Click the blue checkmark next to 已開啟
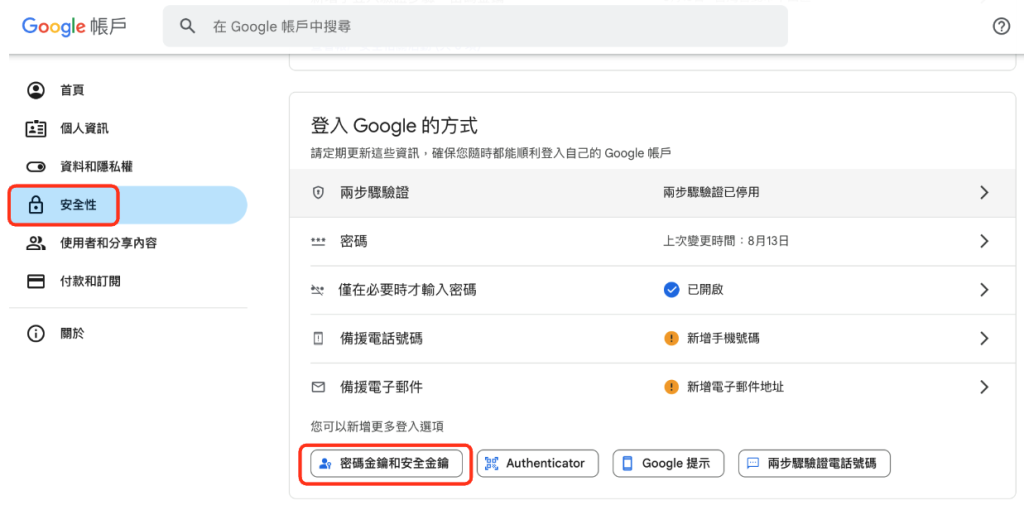 pyautogui.click(x=671, y=290)
